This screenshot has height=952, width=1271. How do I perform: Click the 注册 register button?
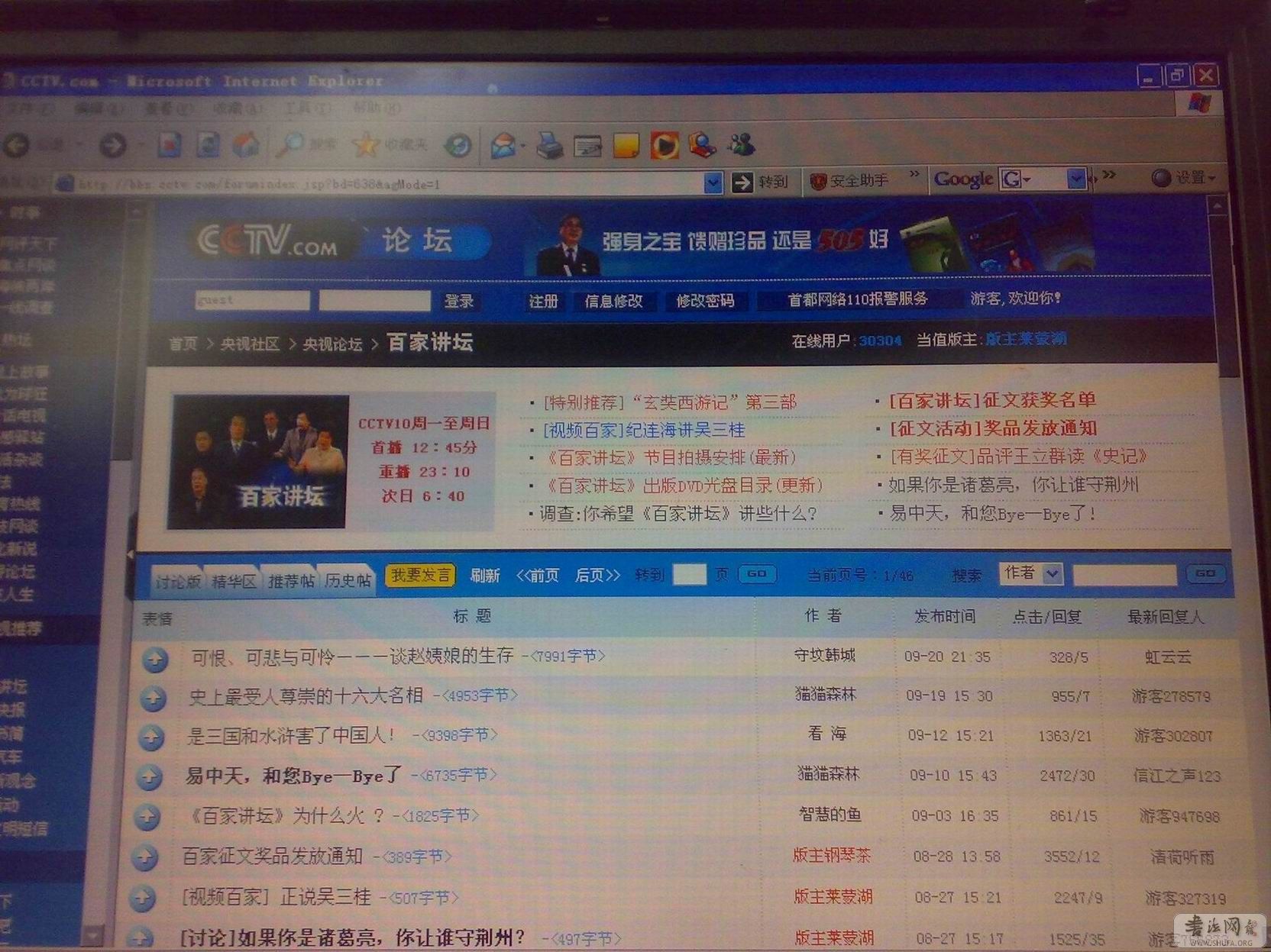point(543,302)
